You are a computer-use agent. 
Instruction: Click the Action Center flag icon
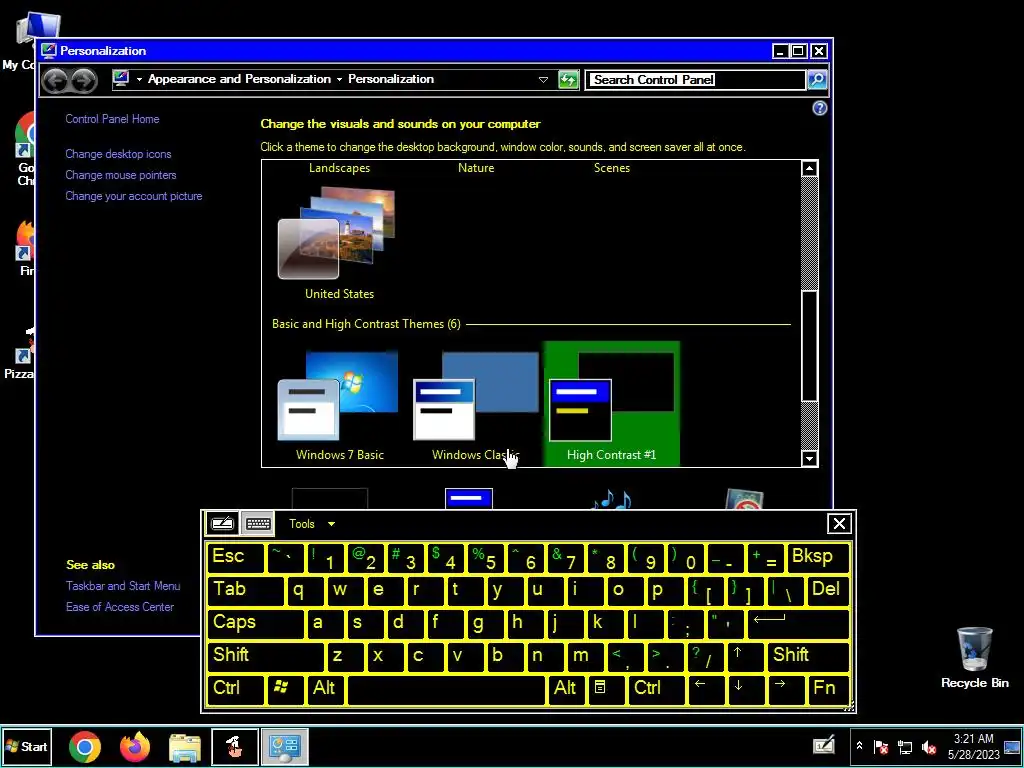pos(881,746)
